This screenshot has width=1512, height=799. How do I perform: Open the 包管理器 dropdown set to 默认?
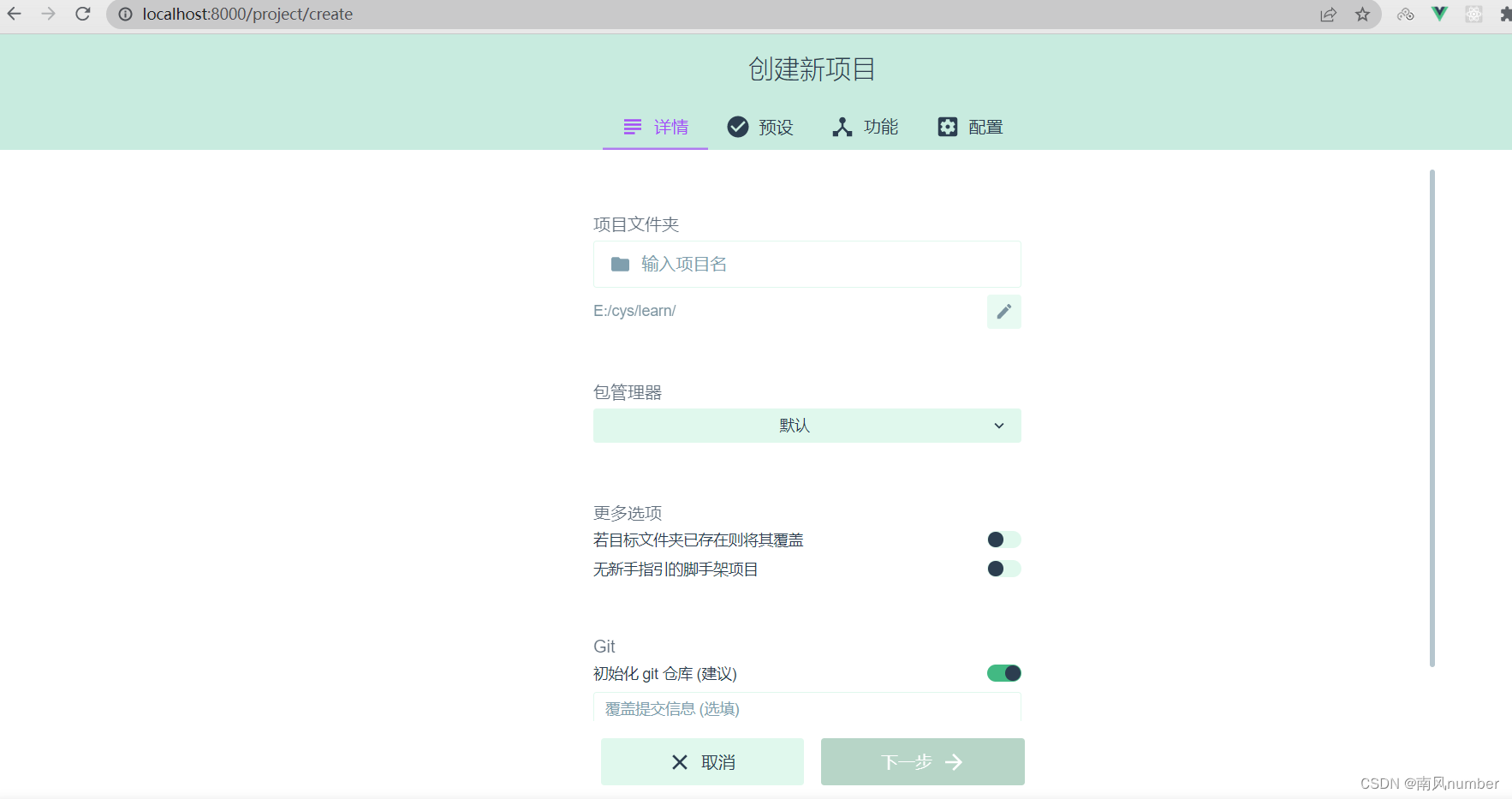(807, 426)
